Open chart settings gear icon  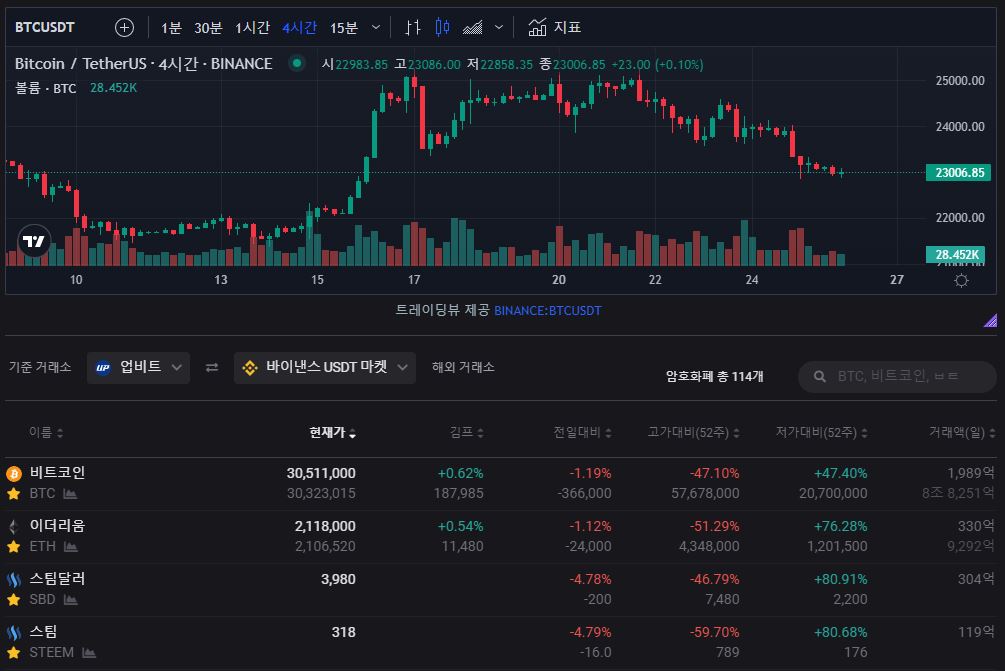coord(961,280)
